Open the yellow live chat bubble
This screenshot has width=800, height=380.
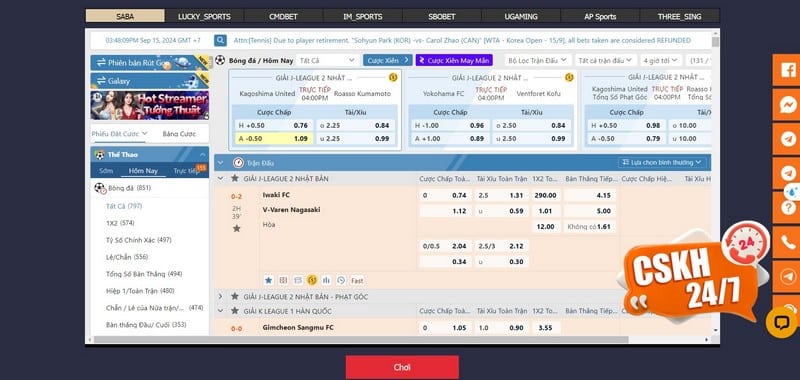click(781, 322)
